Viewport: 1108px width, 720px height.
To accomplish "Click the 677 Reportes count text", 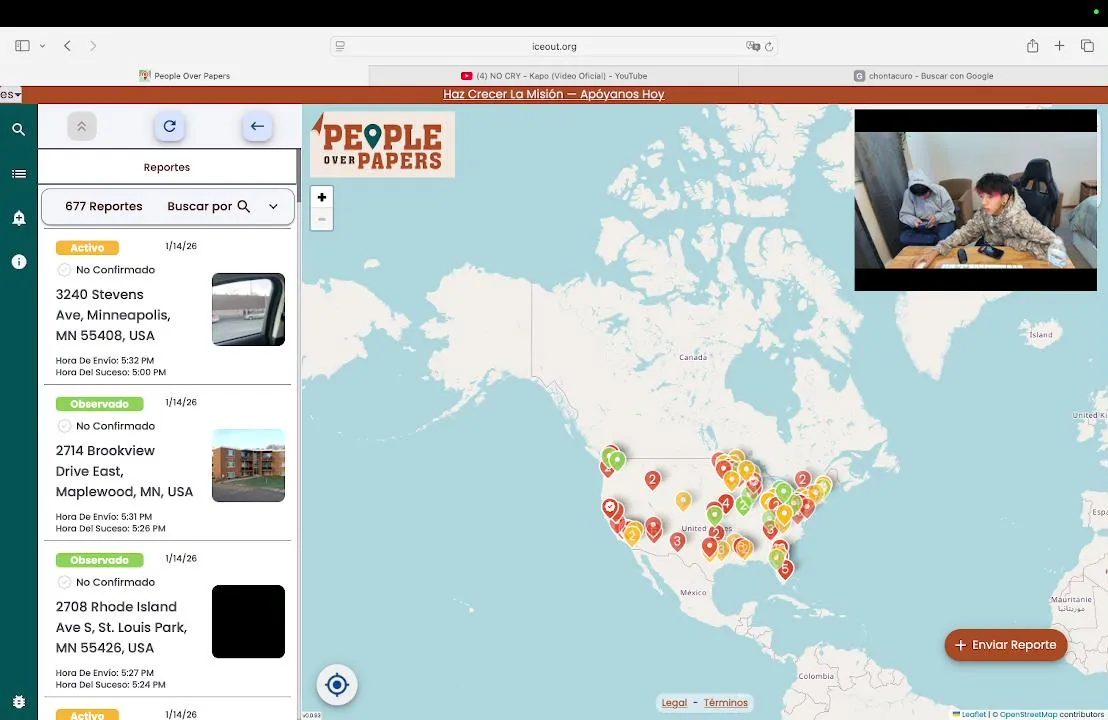I will point(104,206).
